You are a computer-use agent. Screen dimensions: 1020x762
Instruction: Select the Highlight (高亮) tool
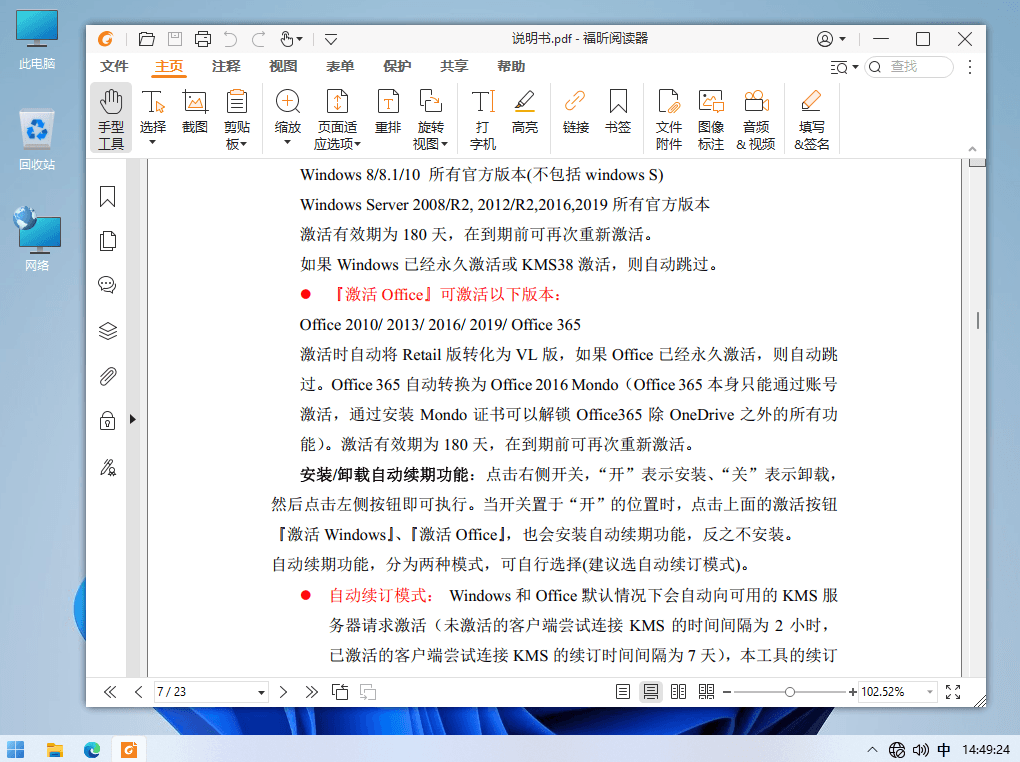click(524, 112)
